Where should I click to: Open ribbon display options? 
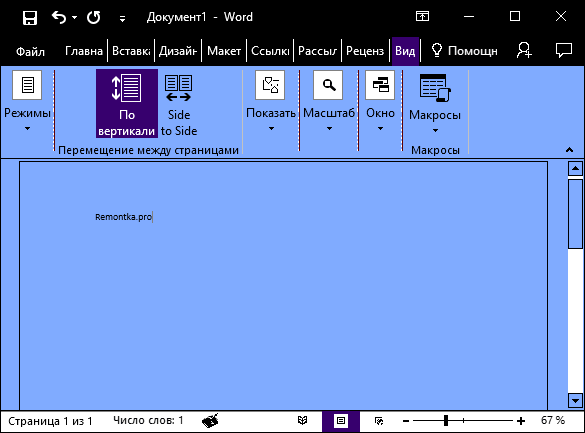click(422, 16)
